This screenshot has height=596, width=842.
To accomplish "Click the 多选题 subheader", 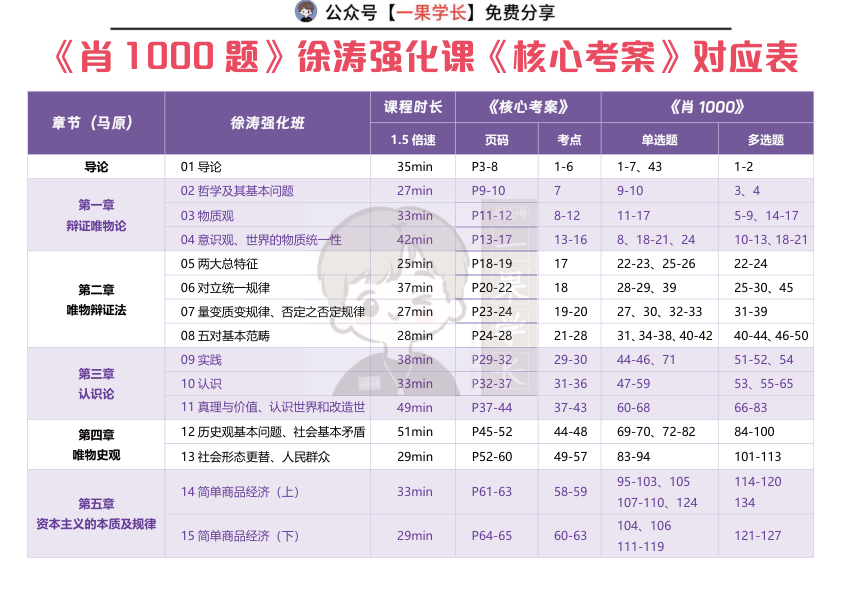I will [x=766, y=140].
